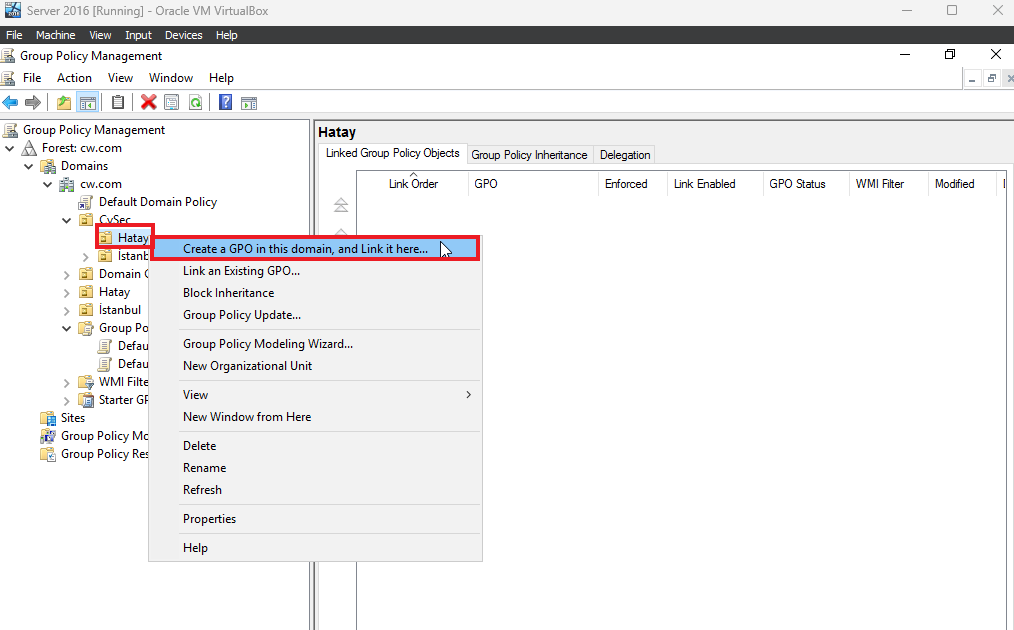Collapse the CySec organizational unit
This screenshot has height=630, width=1014.
[x=66, y=221]
